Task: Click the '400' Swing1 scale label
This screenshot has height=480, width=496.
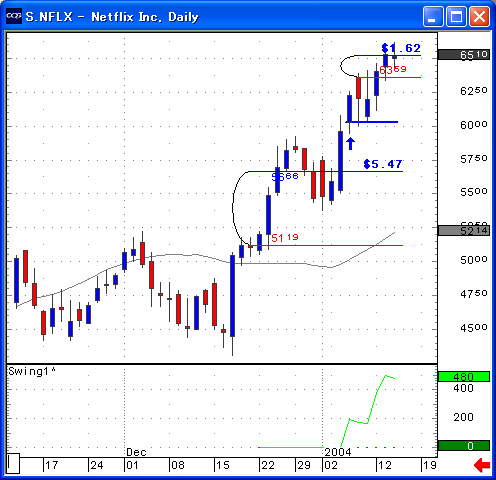Action: (x=463, y=388)
